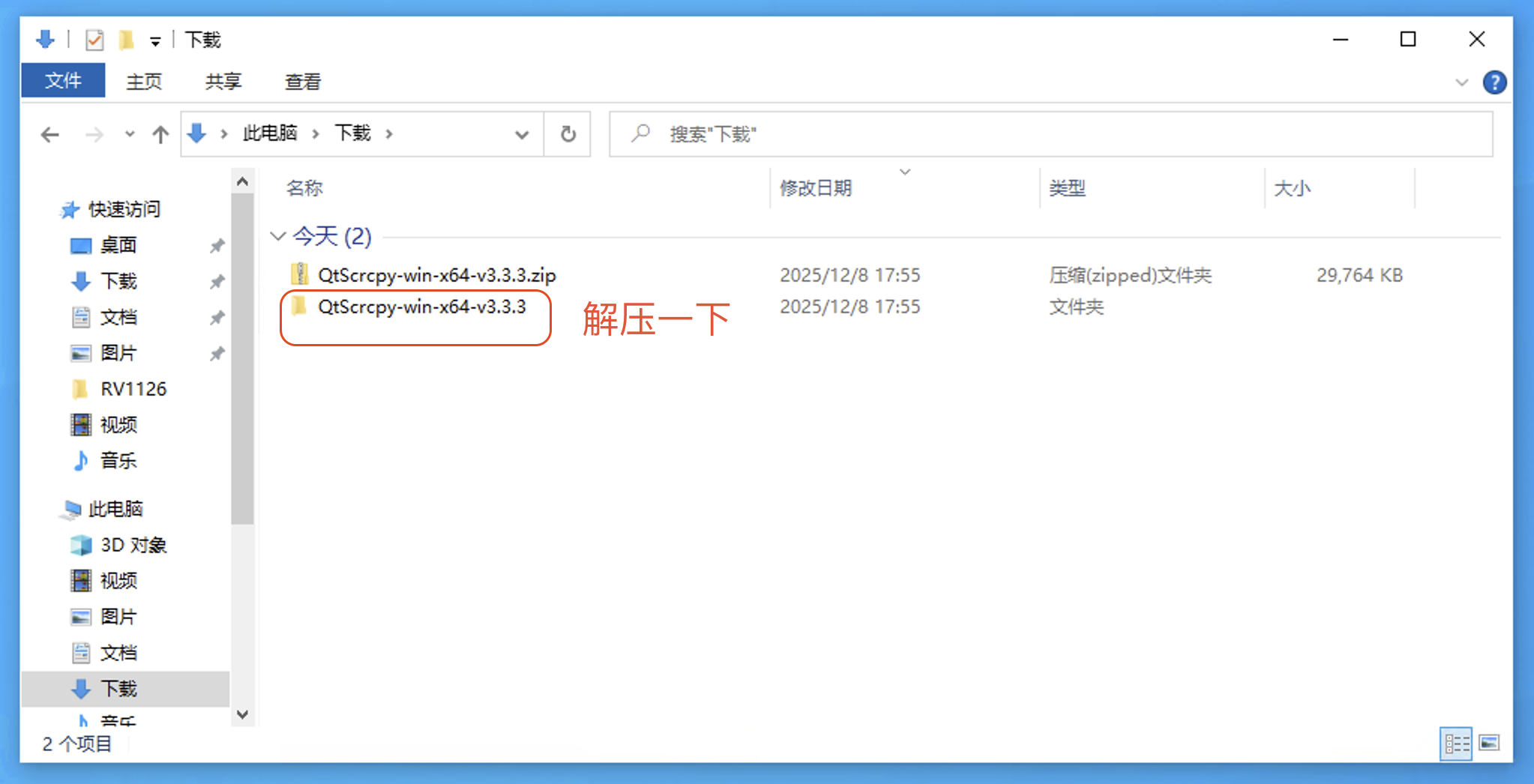Viewport: 1534px width, 784px height.
Task: Sort files by 修改日期 column header
Action: [x=816, y=188]
